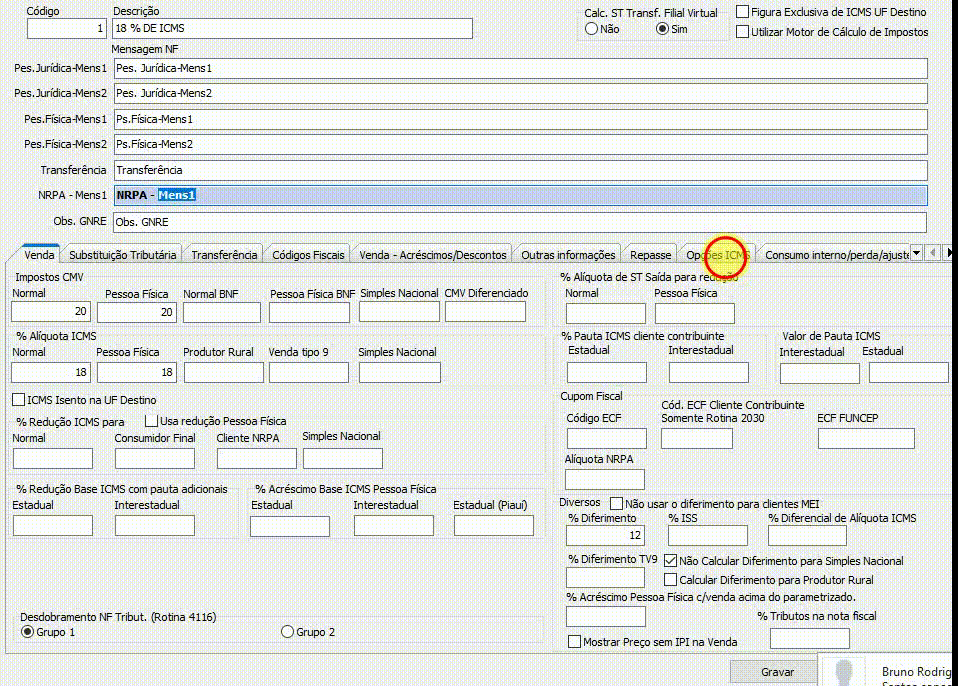Click the 'Obs. GNRE' input field
Screen dimensions: 958x686
click(520, 222)
